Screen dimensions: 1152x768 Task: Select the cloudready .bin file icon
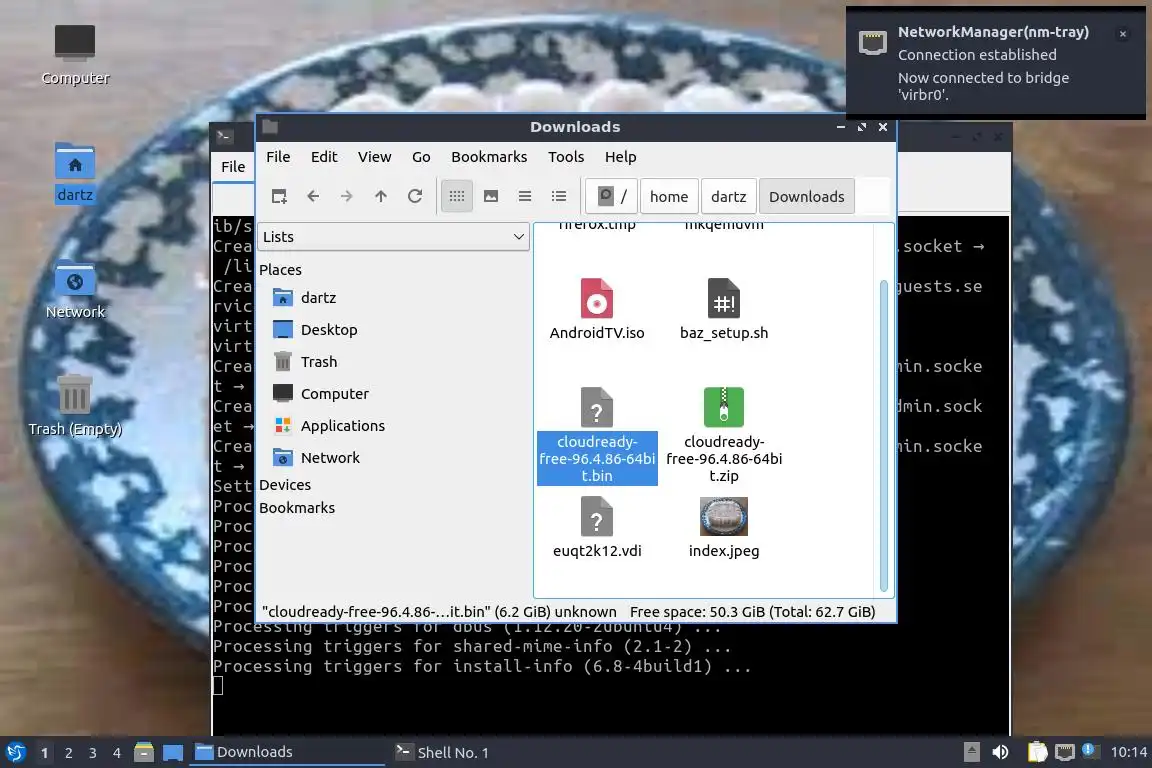(597, 407)
